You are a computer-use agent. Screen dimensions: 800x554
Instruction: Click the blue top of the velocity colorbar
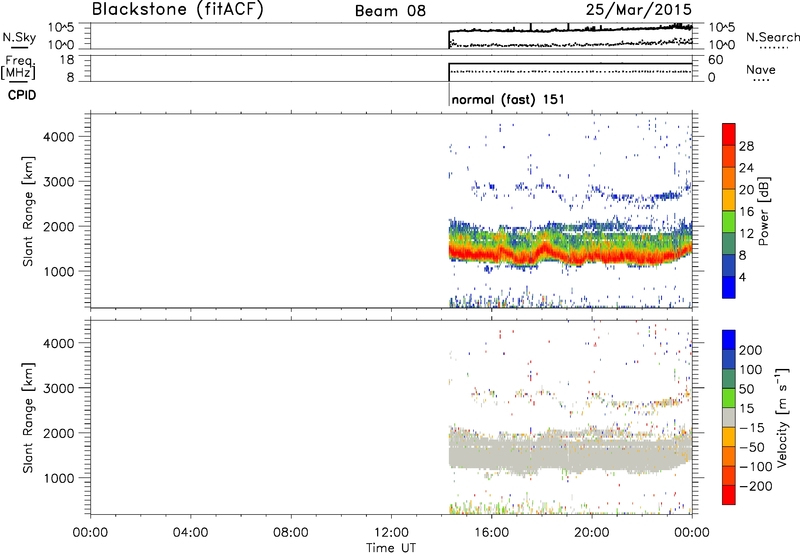point(729,340)
